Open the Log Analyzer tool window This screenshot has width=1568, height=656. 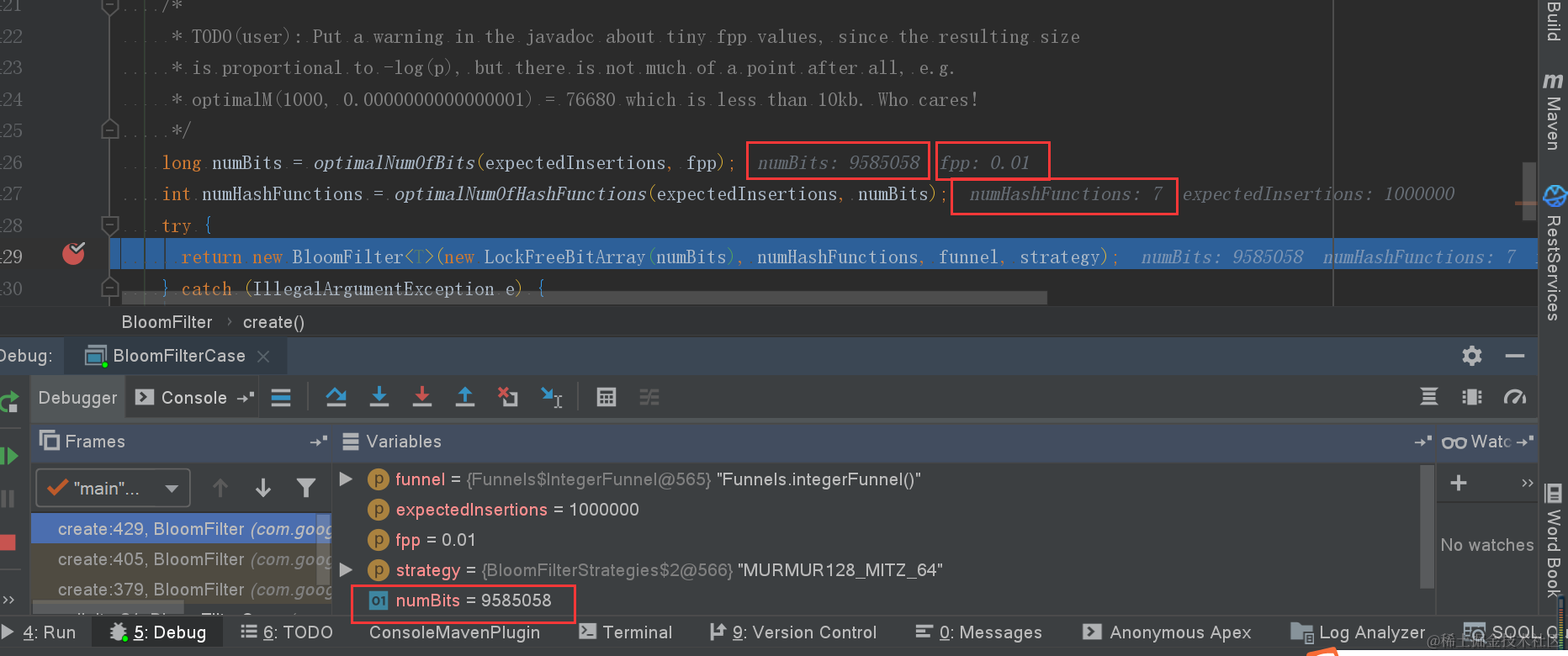1358,632
